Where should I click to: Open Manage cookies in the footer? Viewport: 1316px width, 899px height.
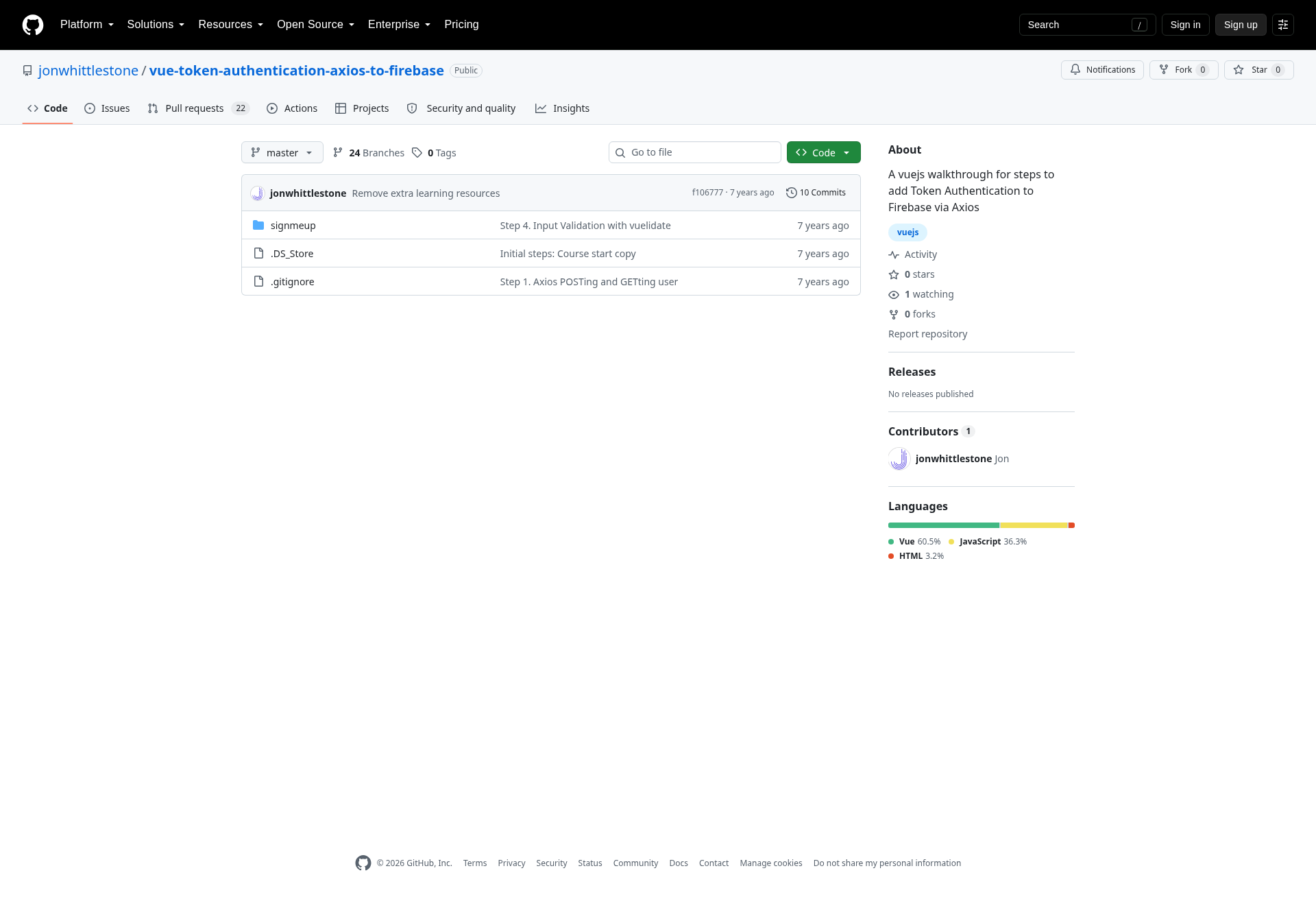771,863
